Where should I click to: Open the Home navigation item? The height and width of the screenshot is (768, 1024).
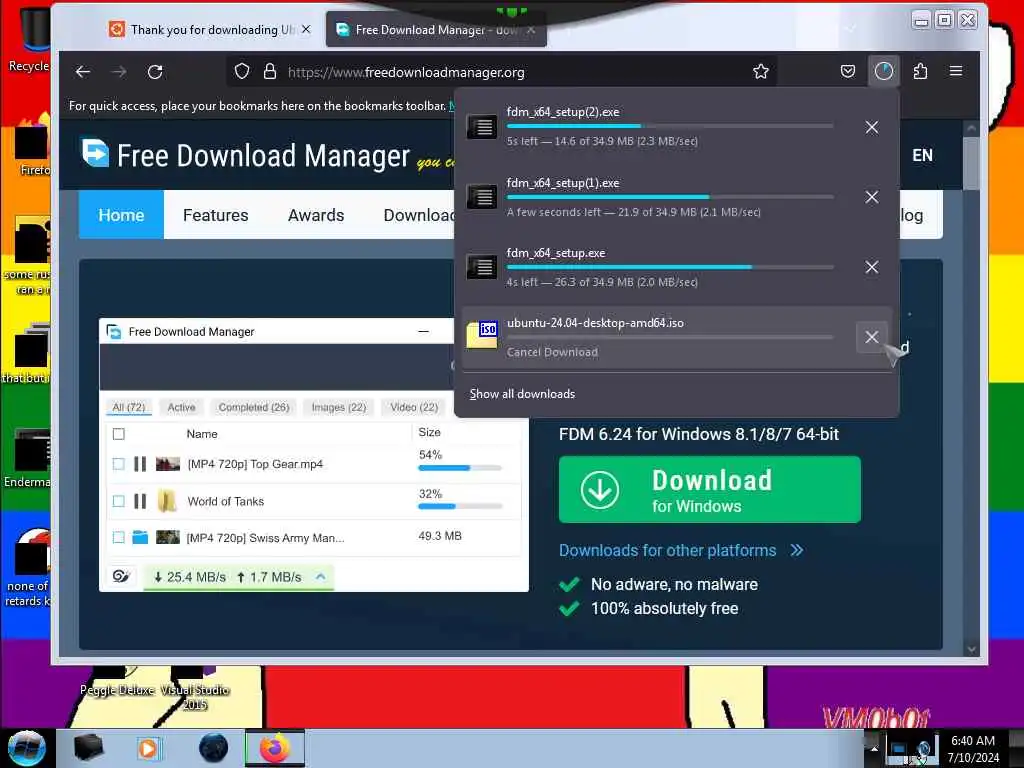(x=121, y=215)
